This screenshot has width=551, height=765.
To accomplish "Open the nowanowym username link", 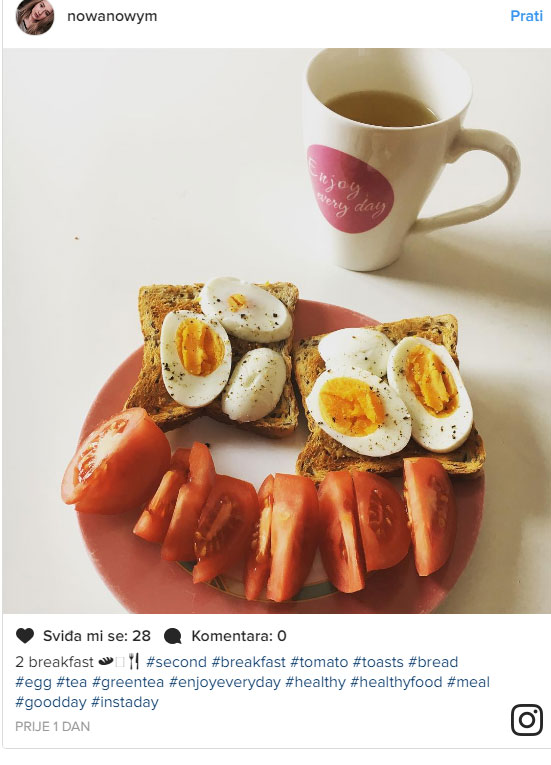I will 112,16.
